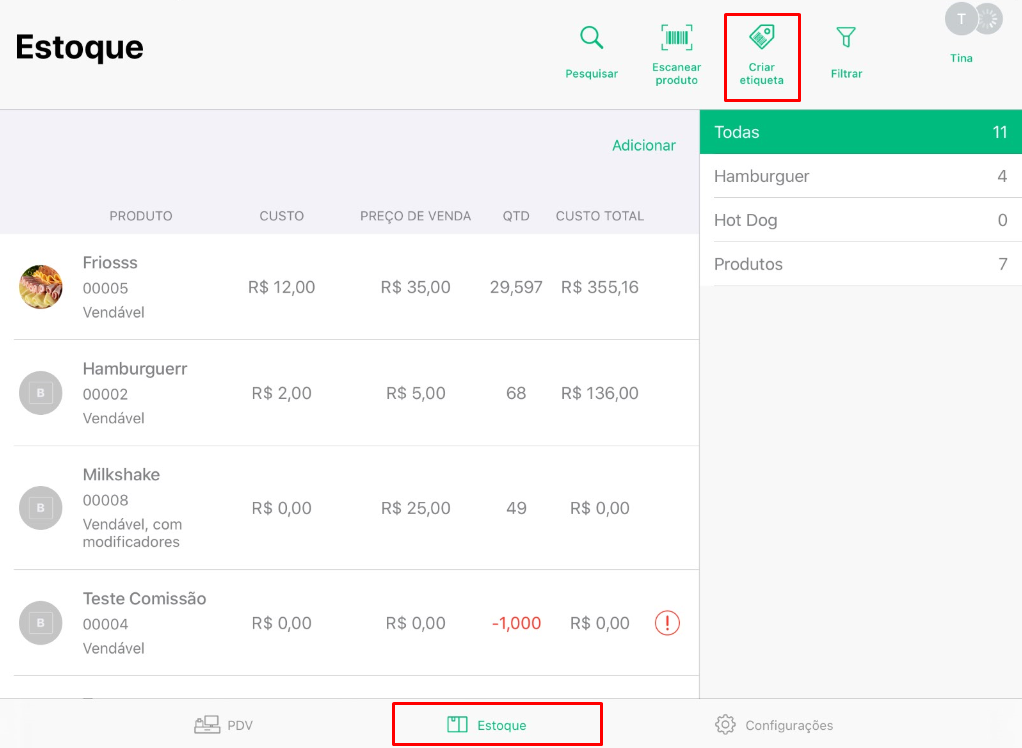Click the Friosss quantity 29,597
Screen dimensions: 1022x748
[516, 287]
